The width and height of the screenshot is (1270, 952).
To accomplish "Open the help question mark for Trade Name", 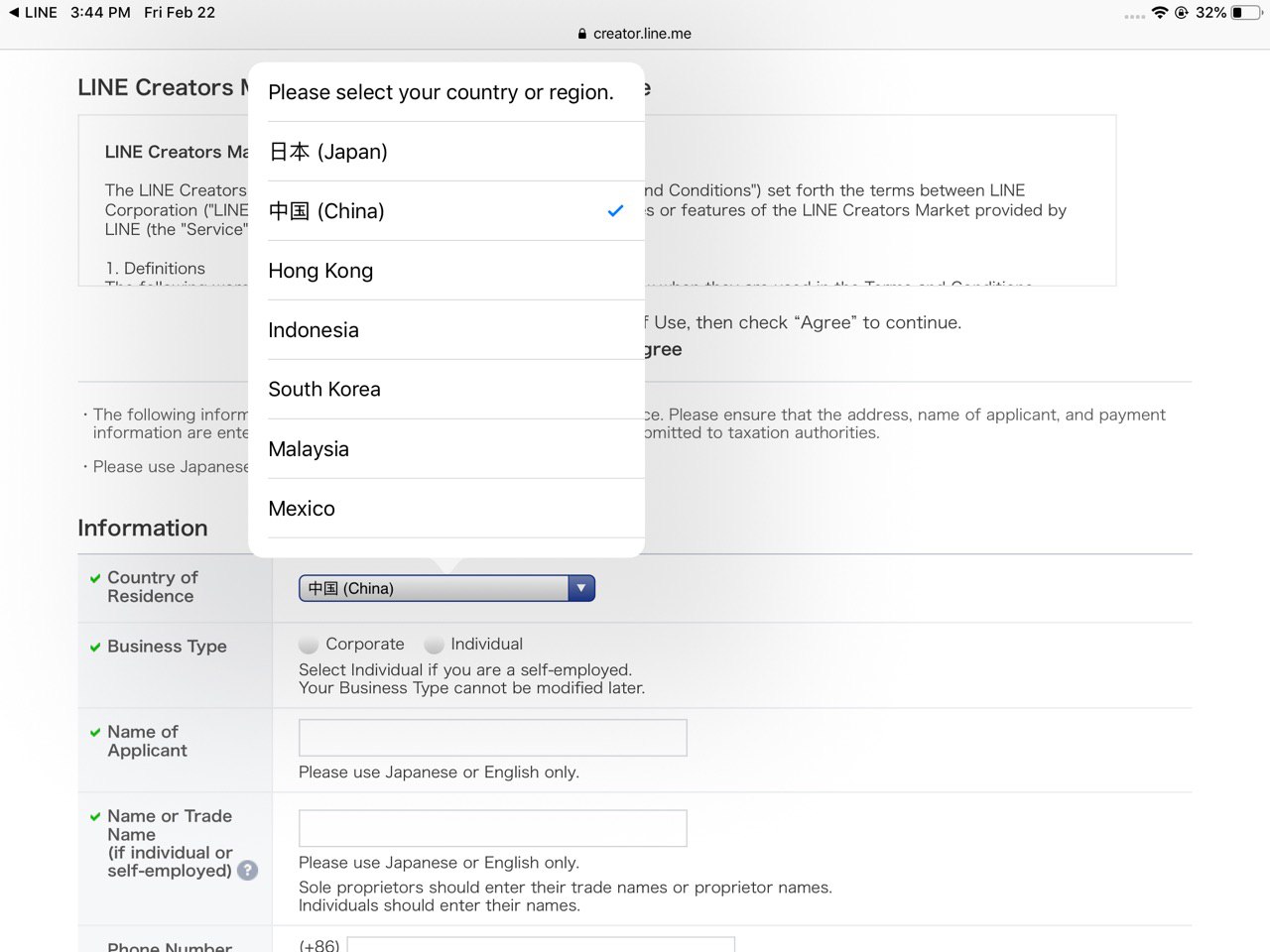I will (248, 870).
